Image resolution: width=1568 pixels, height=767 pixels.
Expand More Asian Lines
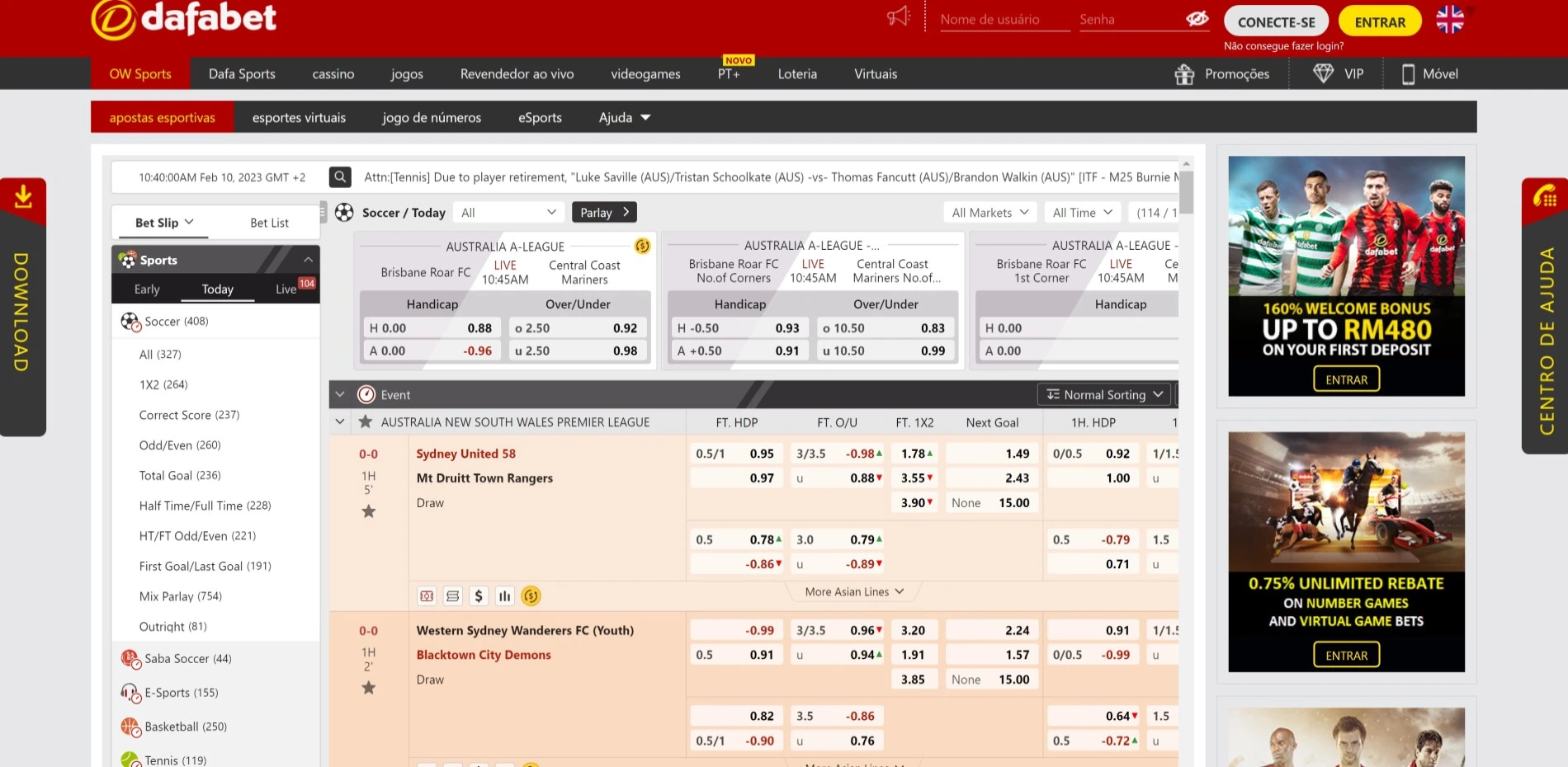854,591
